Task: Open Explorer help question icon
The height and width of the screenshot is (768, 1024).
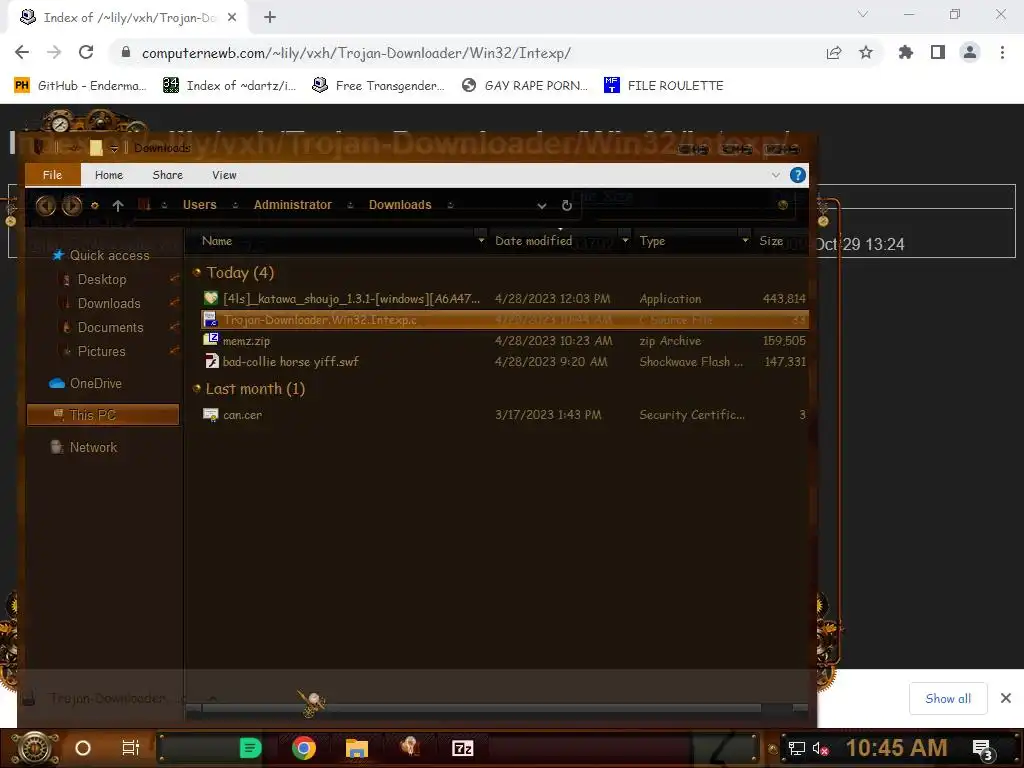Action: coord(797,175)
